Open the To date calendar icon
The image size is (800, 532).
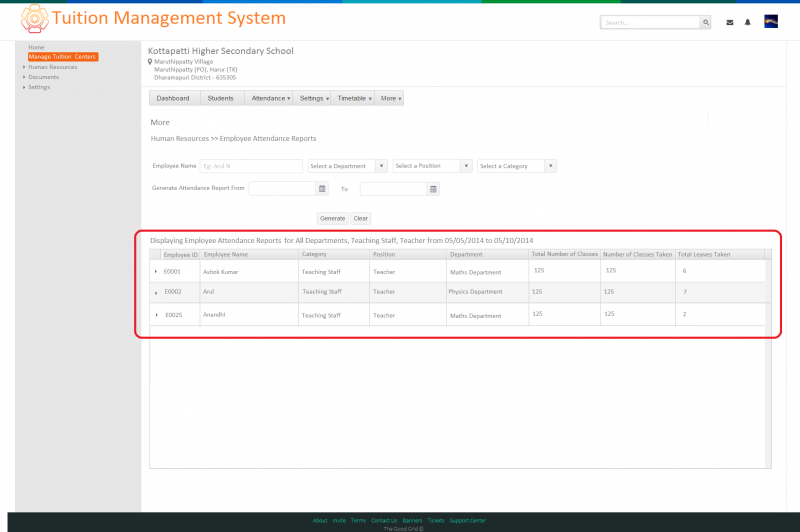pos(433,189)
